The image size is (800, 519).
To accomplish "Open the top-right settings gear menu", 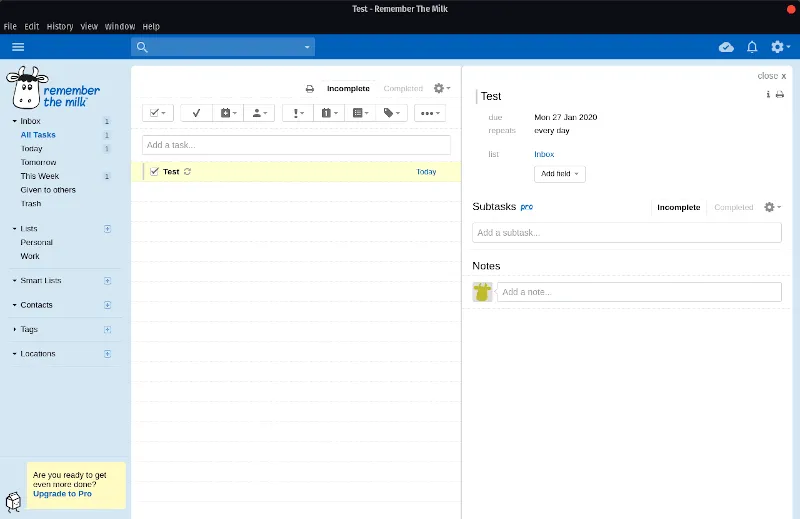I will pyautogui.click(x=780, y=47).
